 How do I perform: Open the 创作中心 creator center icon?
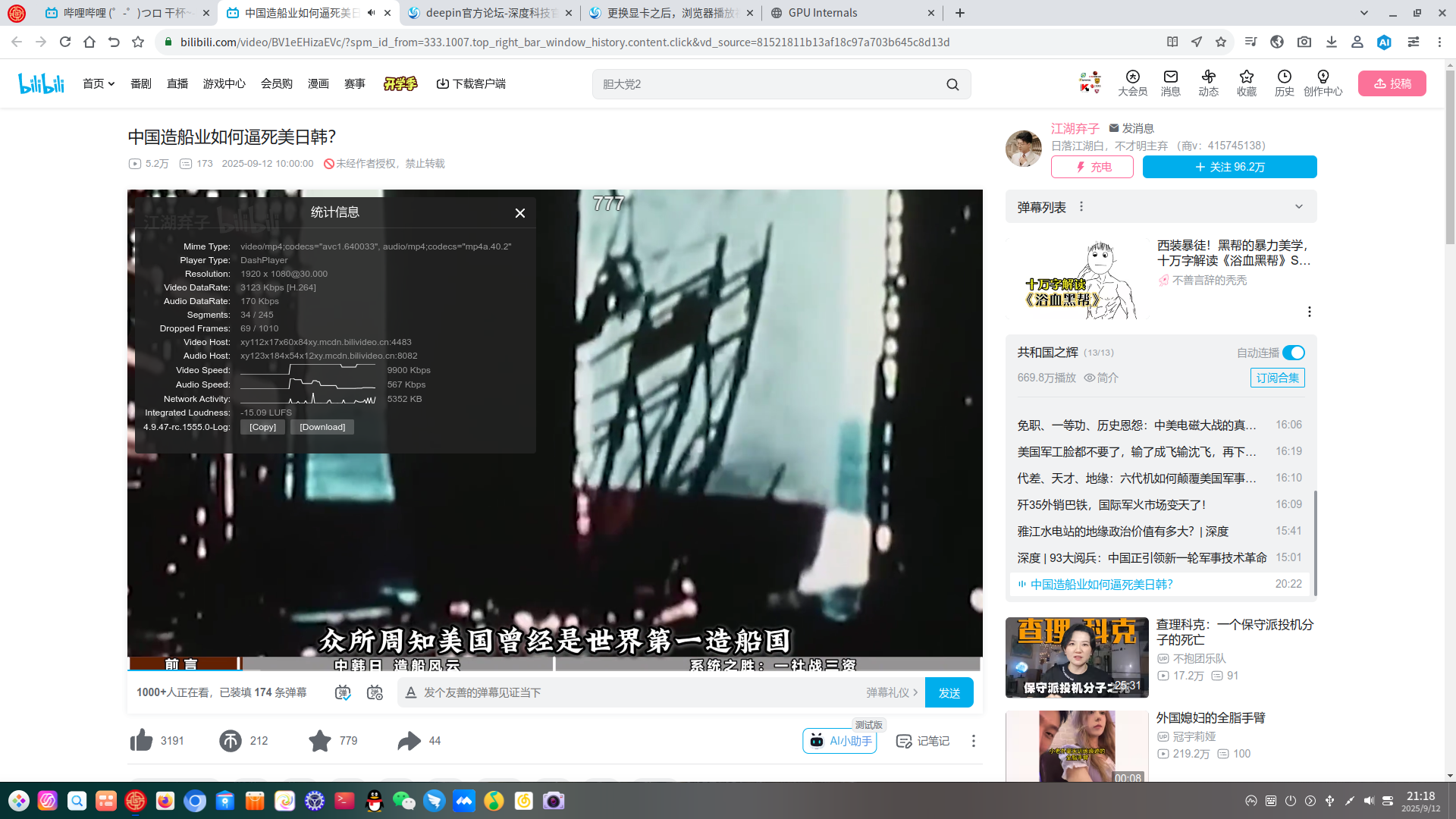pyautogui.click(x=1323, y=83)
